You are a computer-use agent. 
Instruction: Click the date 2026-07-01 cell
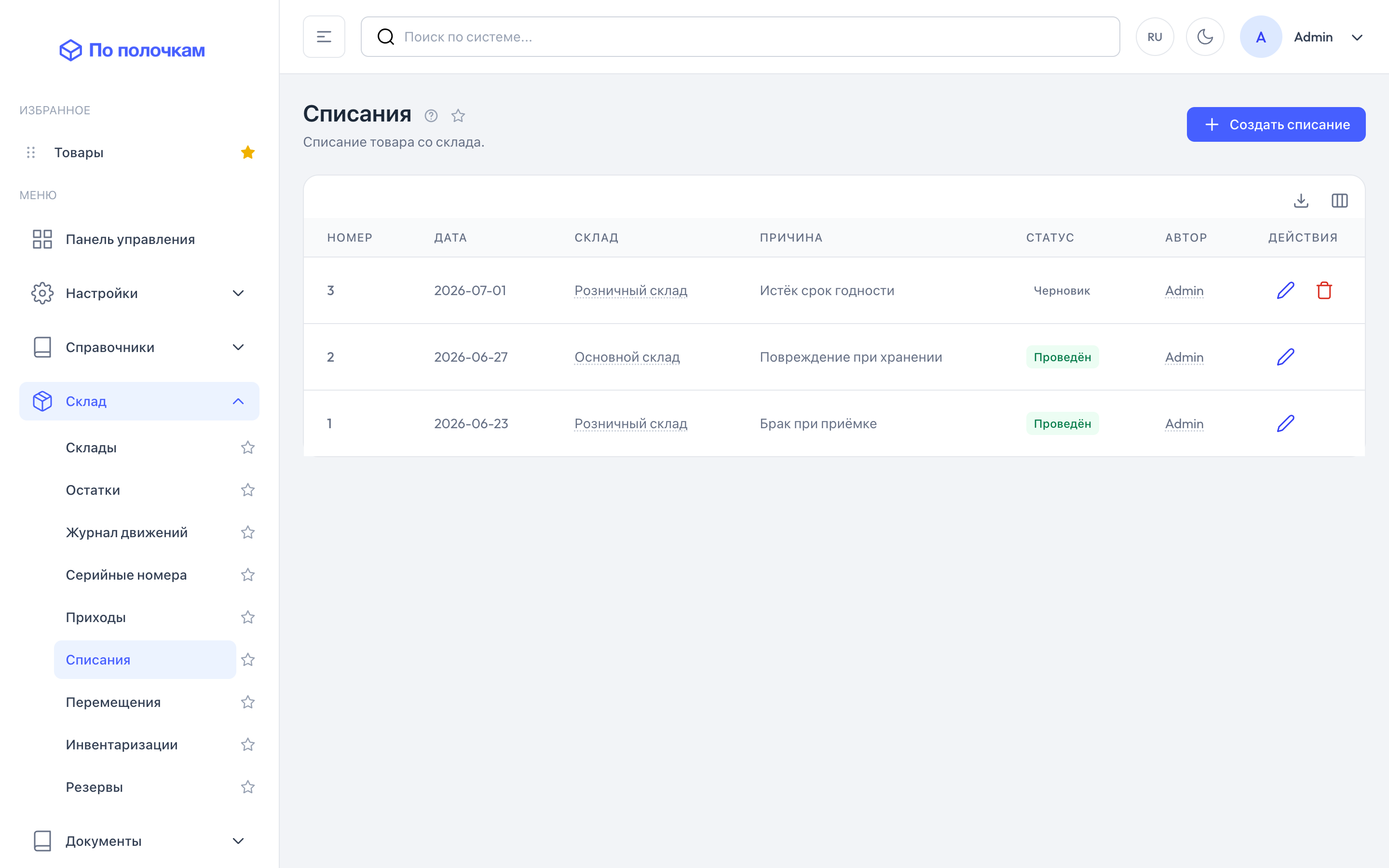click(470, 290)
